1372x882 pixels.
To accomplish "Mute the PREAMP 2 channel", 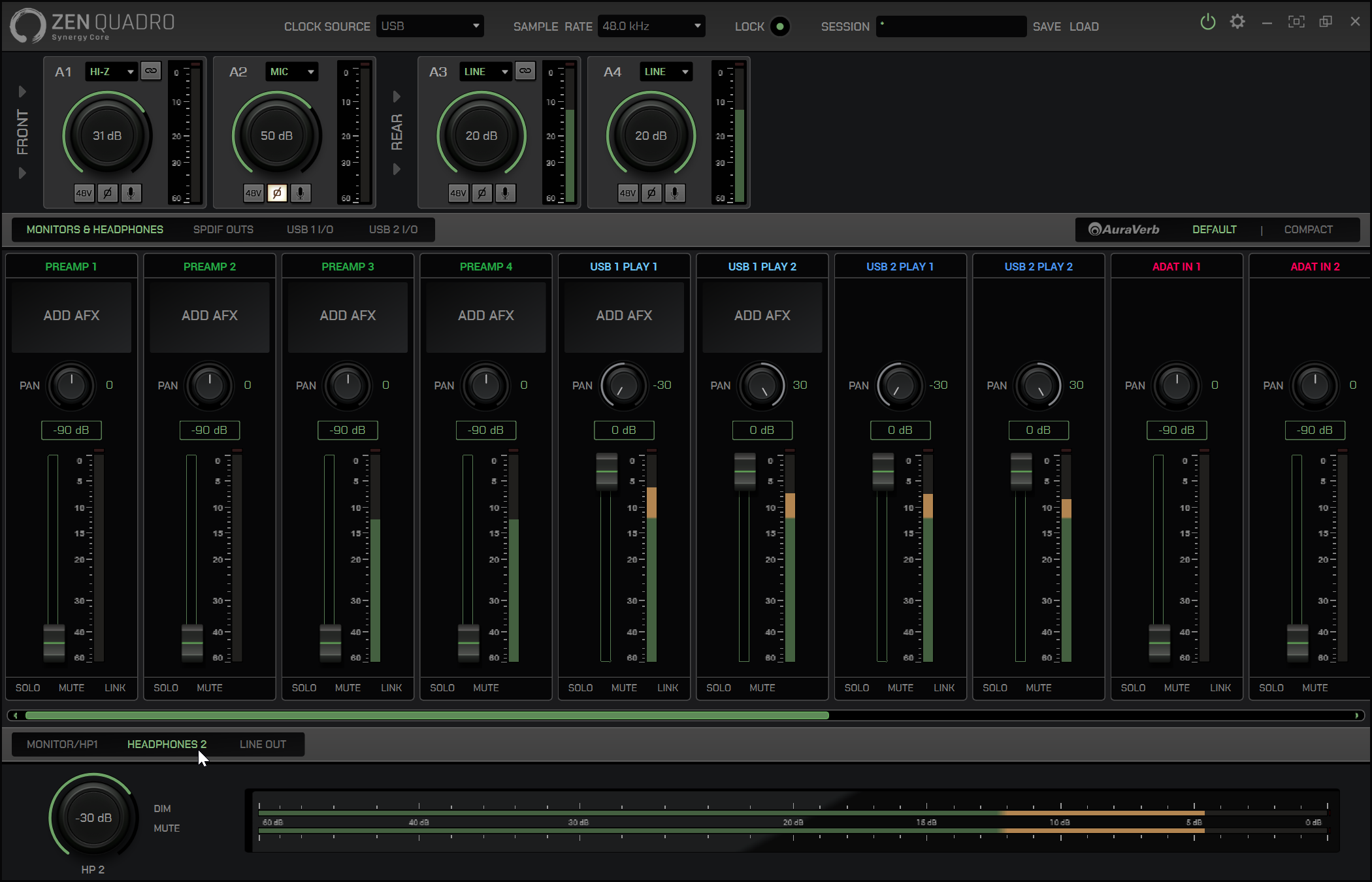I will pyautogui.click(x=210, y=688).
